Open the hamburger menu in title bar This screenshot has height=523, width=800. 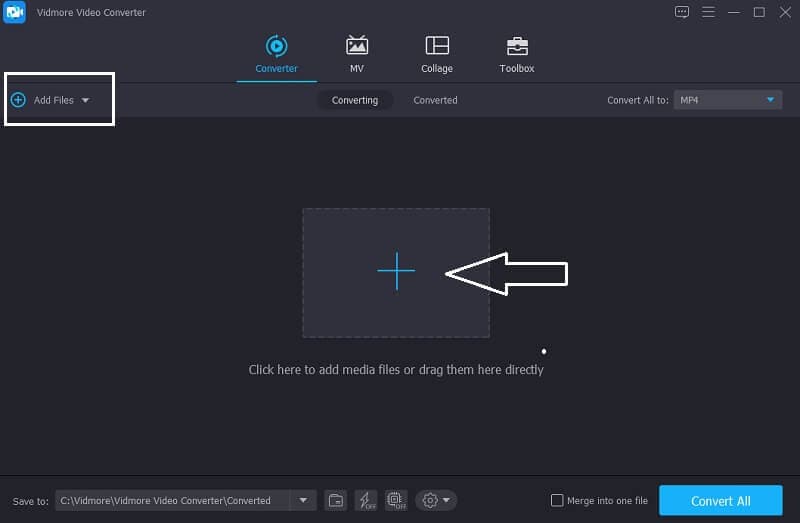708,12
